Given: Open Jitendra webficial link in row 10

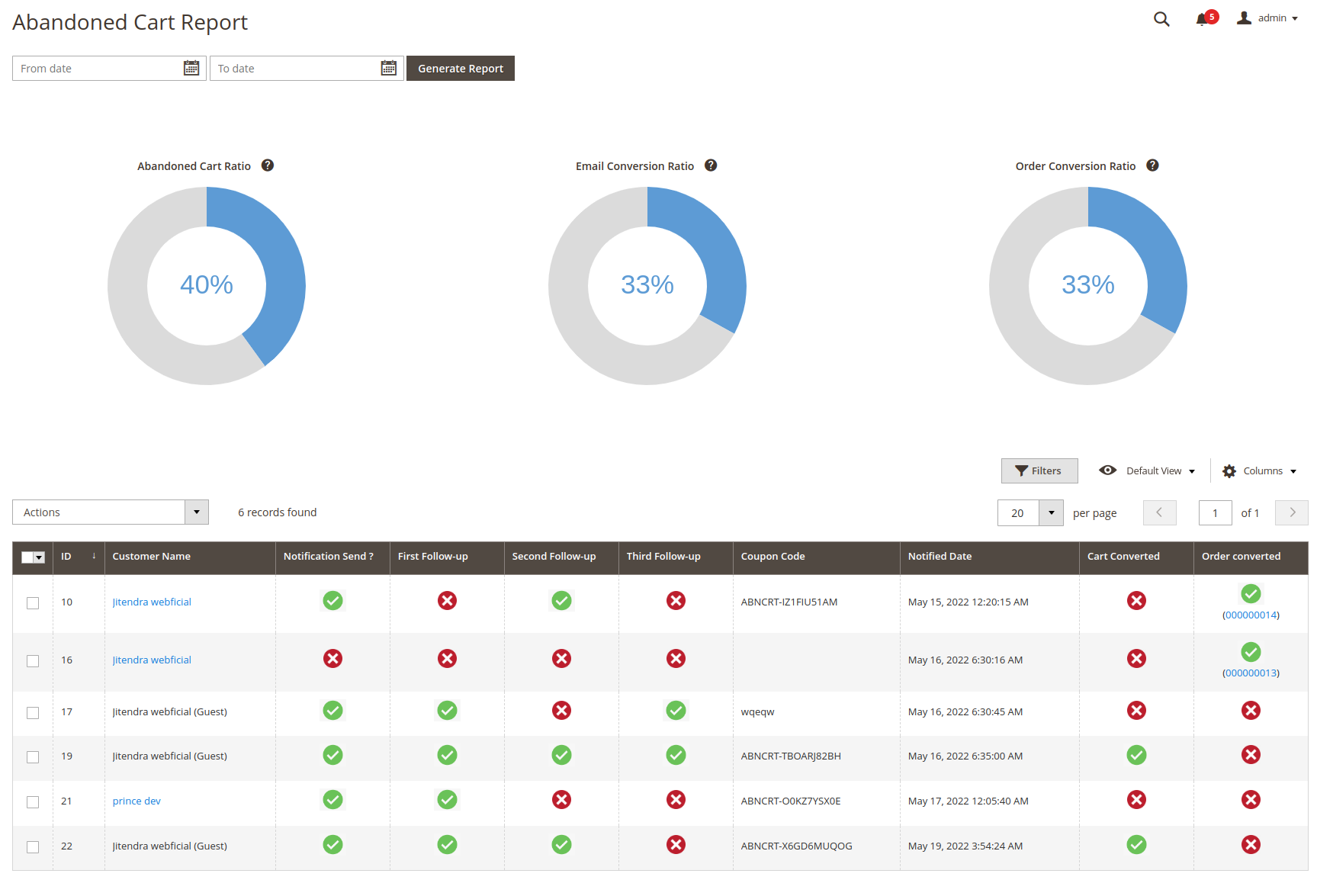Looking at the screenshot, I should 152,602.
